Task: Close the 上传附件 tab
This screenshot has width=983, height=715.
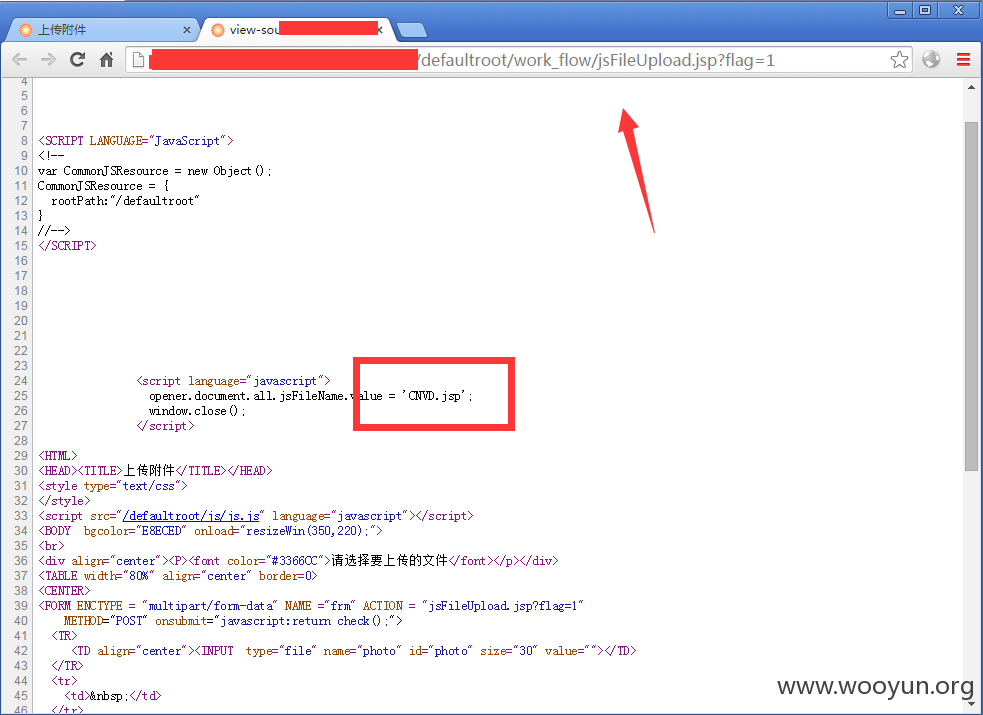Action: pyautogui.click(x=186, y=29)
